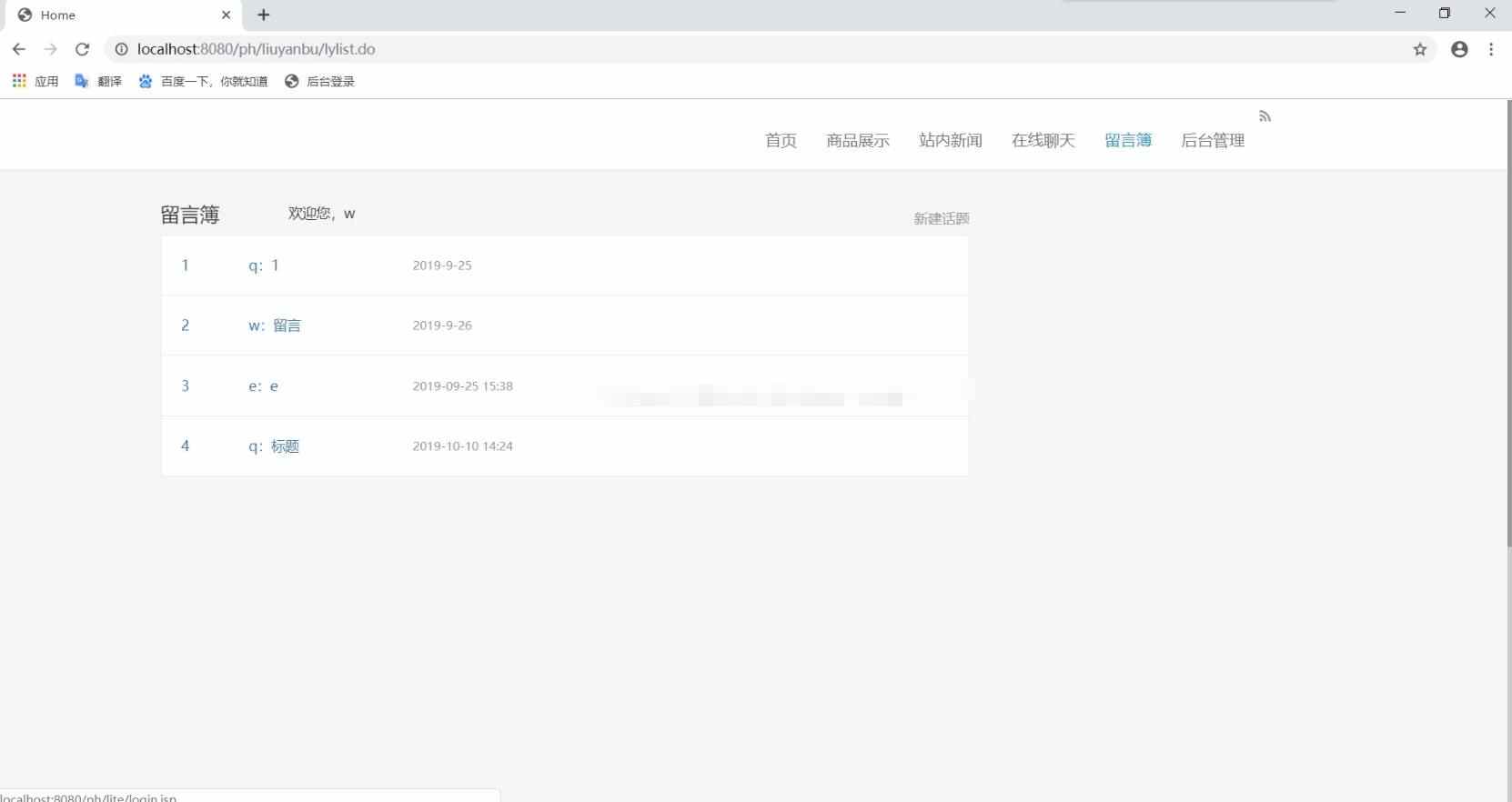Open message titled 'q: 标题'
The width and height of the screenshot is (1512, 802).
coord(274,446)
